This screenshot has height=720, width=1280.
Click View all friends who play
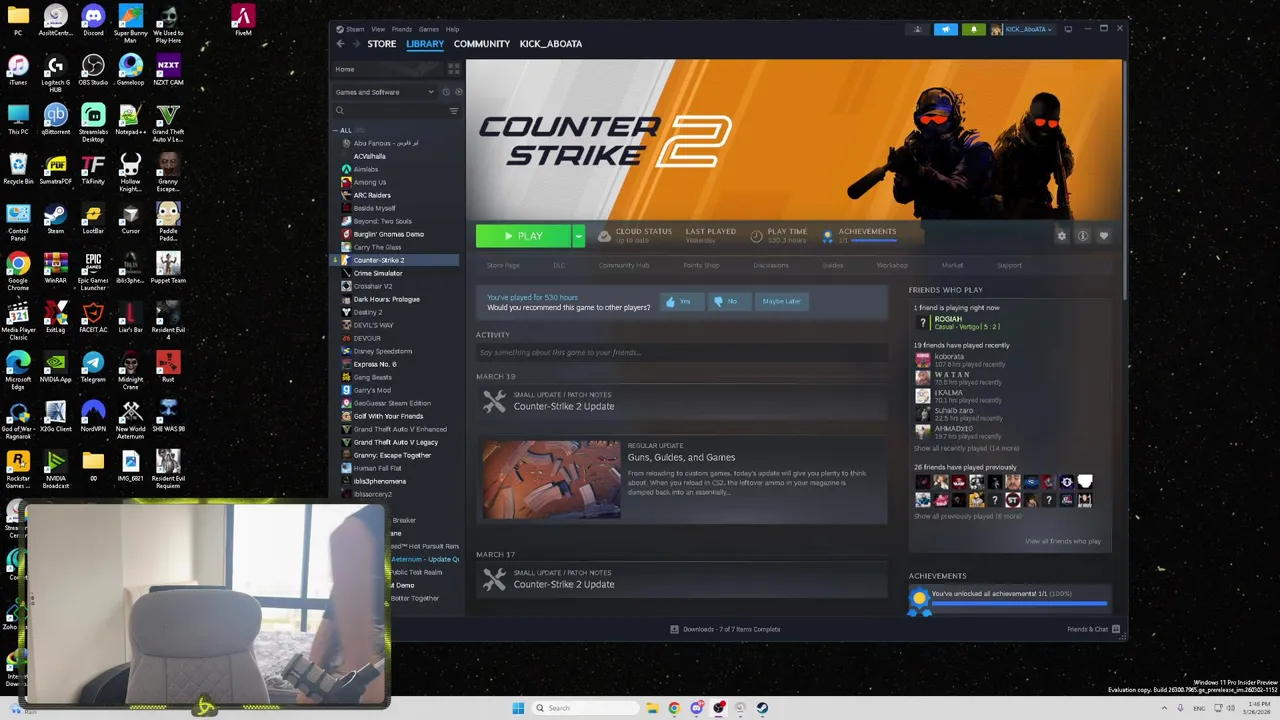[1062, 541]
